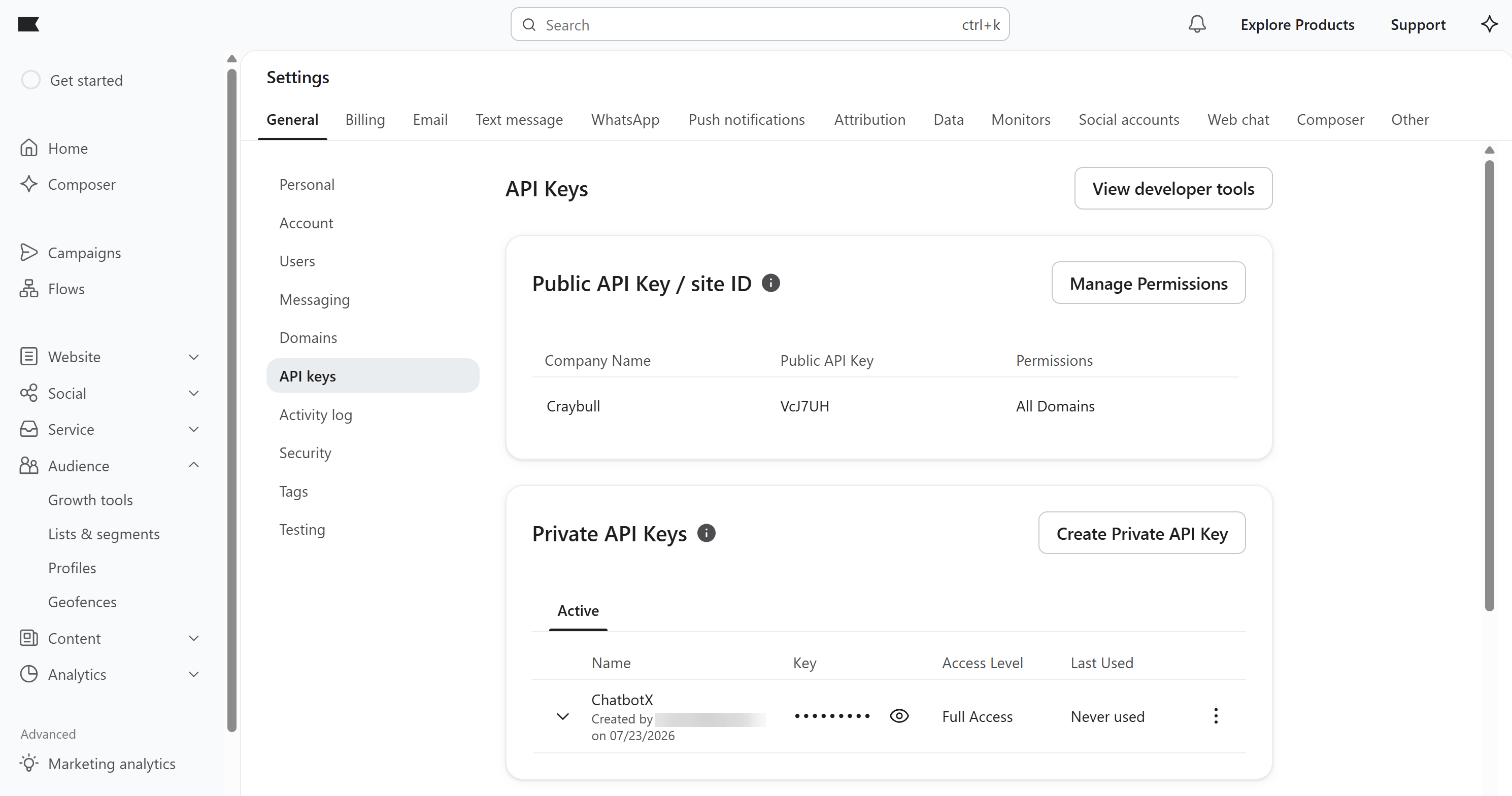
Task: Expand the Social menu chevron
Action: point(194,393)
